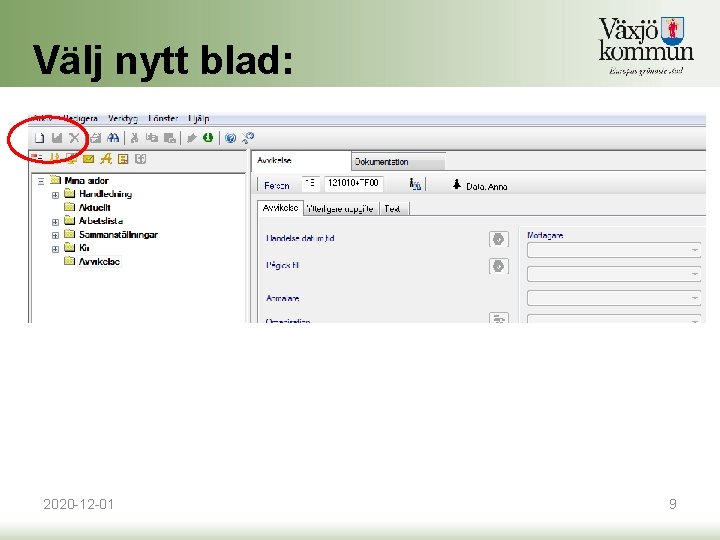This screenshot has height=540, width=720.
Task: Click the tools icon after the help icon
Action: (x=248, y=138)
